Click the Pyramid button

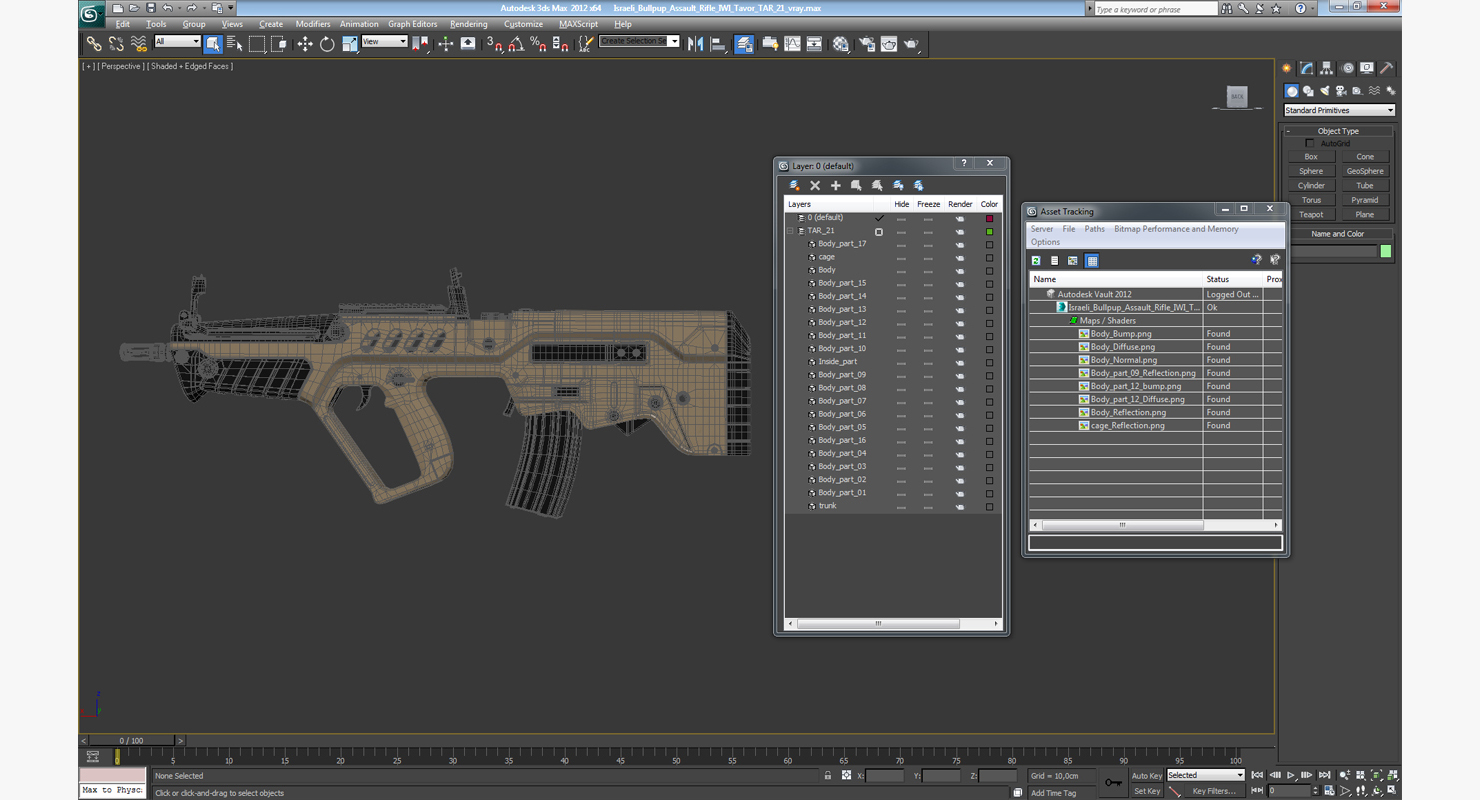point(1365,200)
